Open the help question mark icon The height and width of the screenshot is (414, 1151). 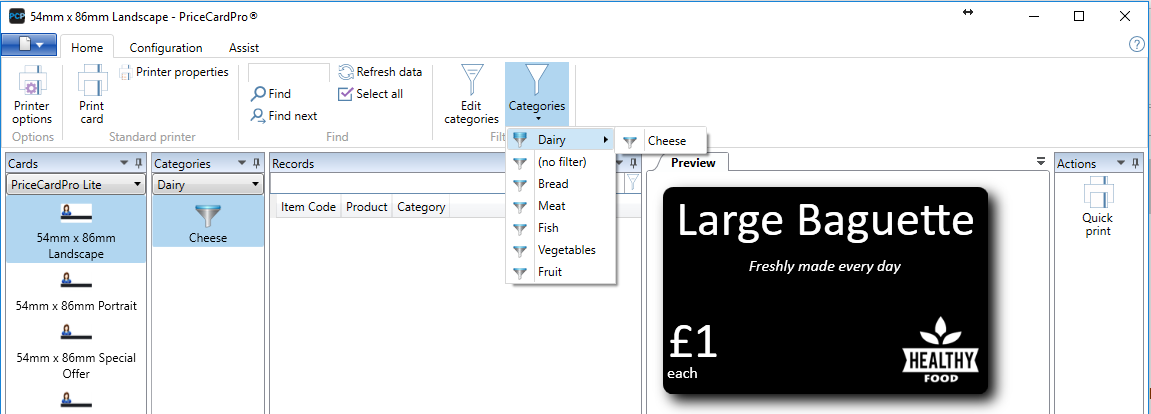1136,45
